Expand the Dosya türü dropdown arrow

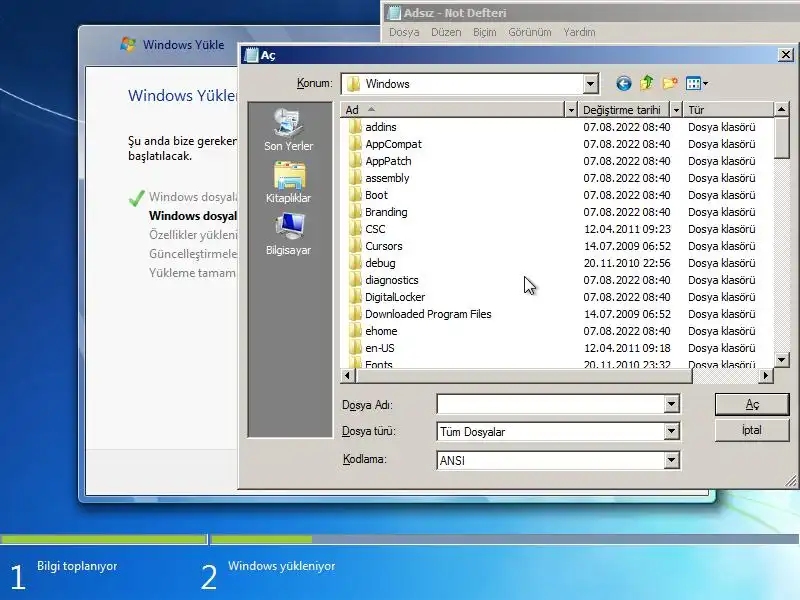click(671, 432)
